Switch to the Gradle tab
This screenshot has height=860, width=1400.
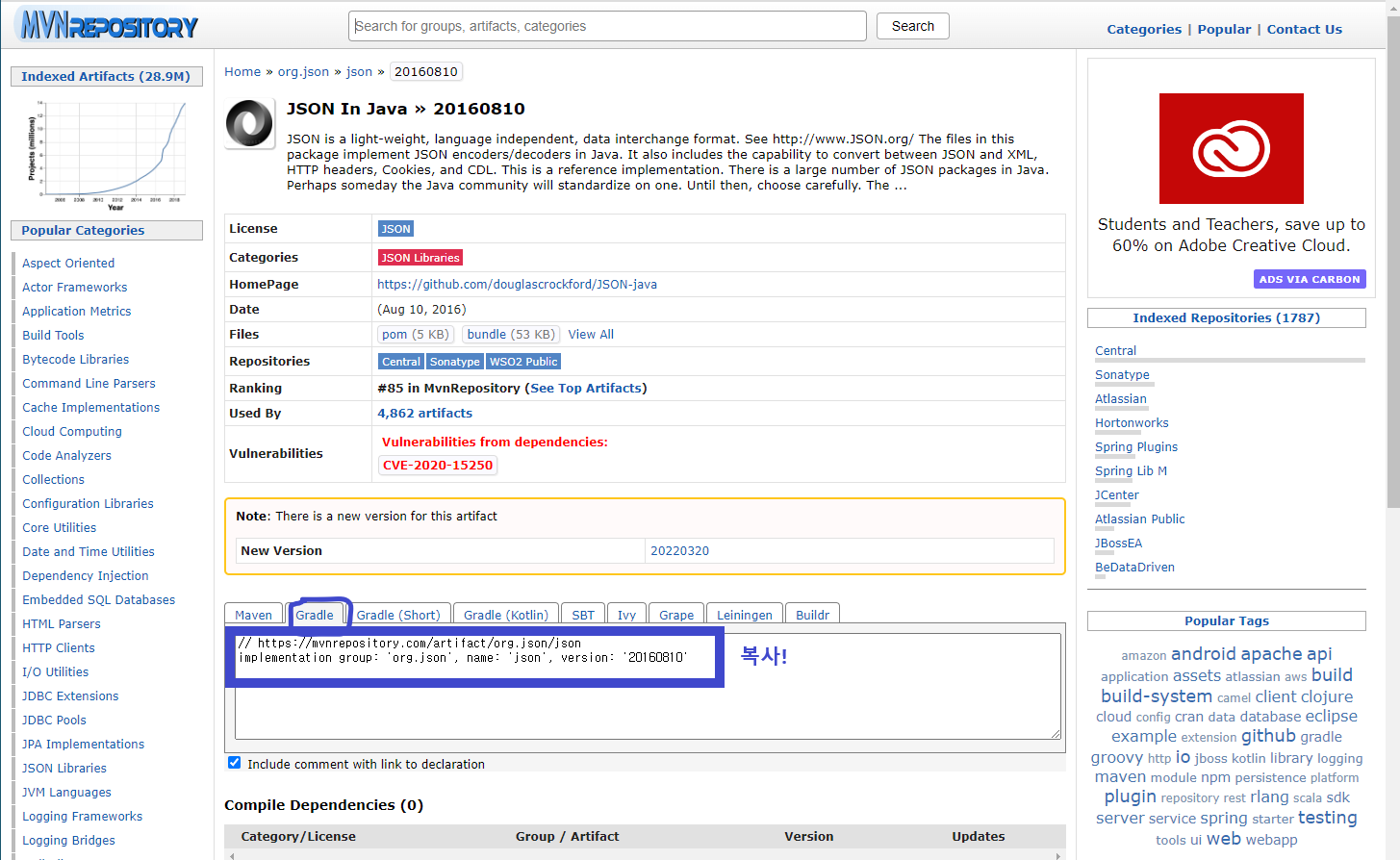pyautogui.click(x=315, y=615)
